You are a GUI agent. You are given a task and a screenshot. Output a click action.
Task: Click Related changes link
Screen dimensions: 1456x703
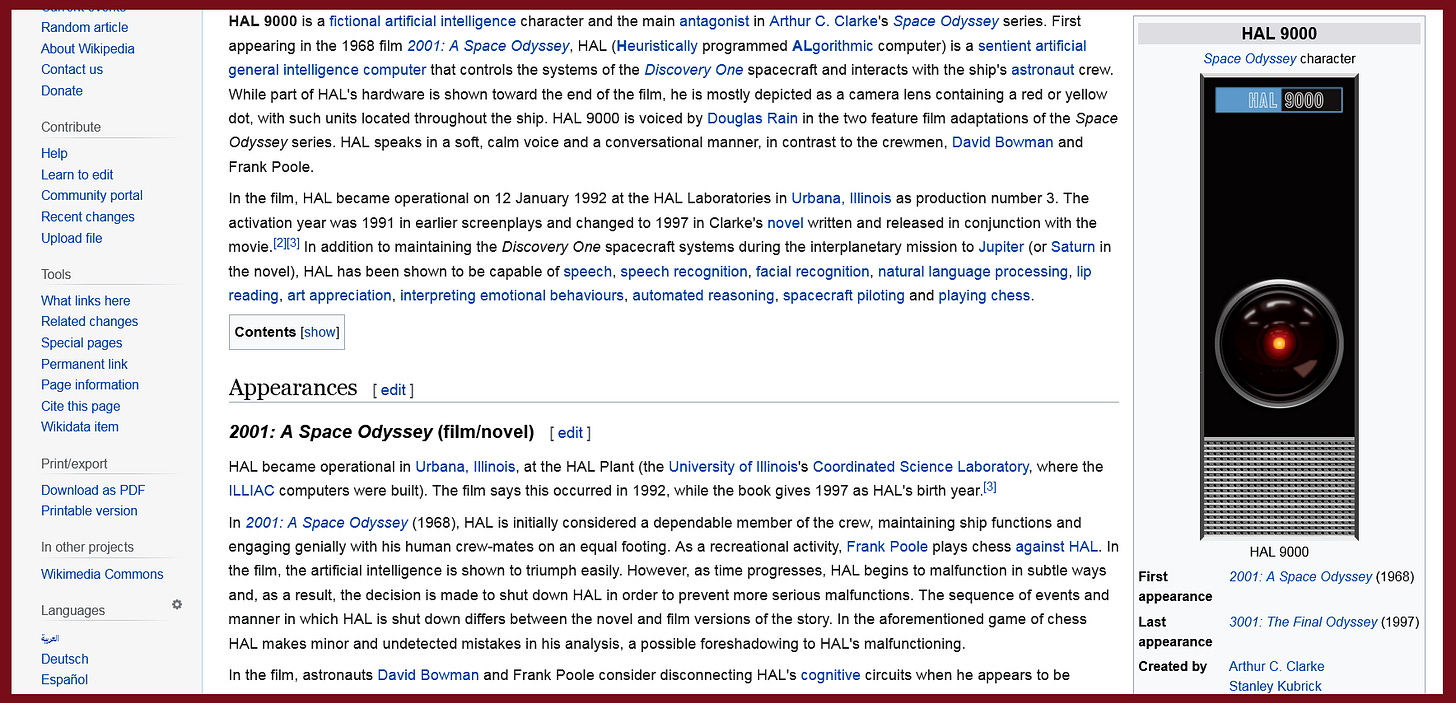(x=90, y=321)
